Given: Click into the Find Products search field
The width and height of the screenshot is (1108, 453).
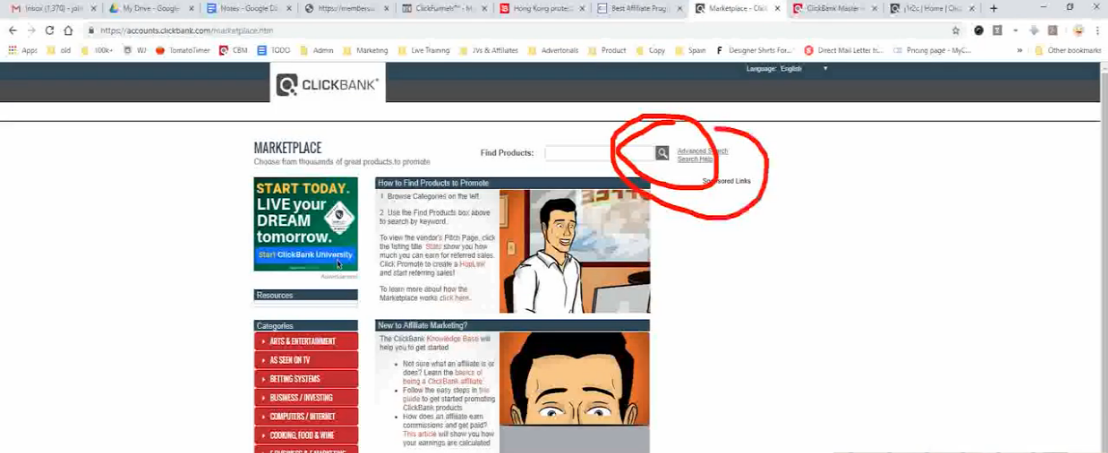Looking at the screenshot, I should pos(599,153).
